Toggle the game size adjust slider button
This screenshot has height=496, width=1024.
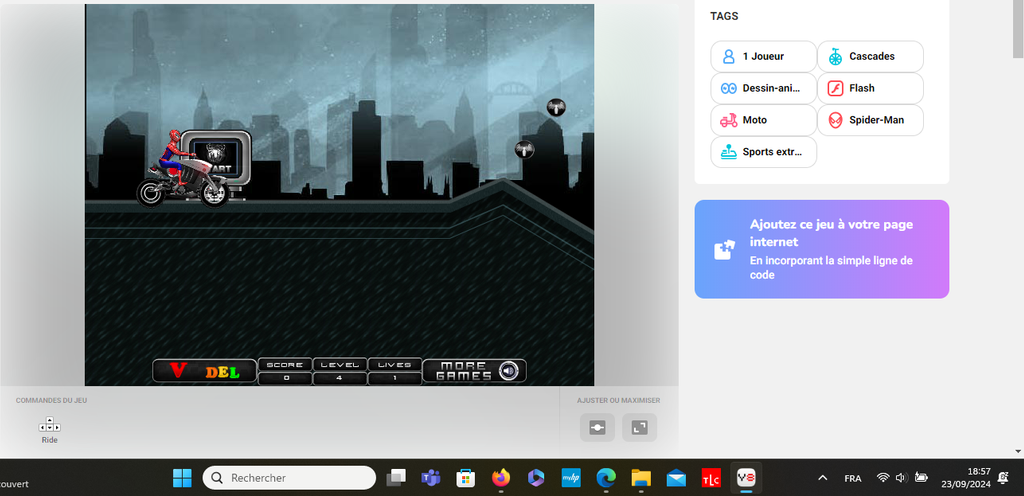point(597,427)
